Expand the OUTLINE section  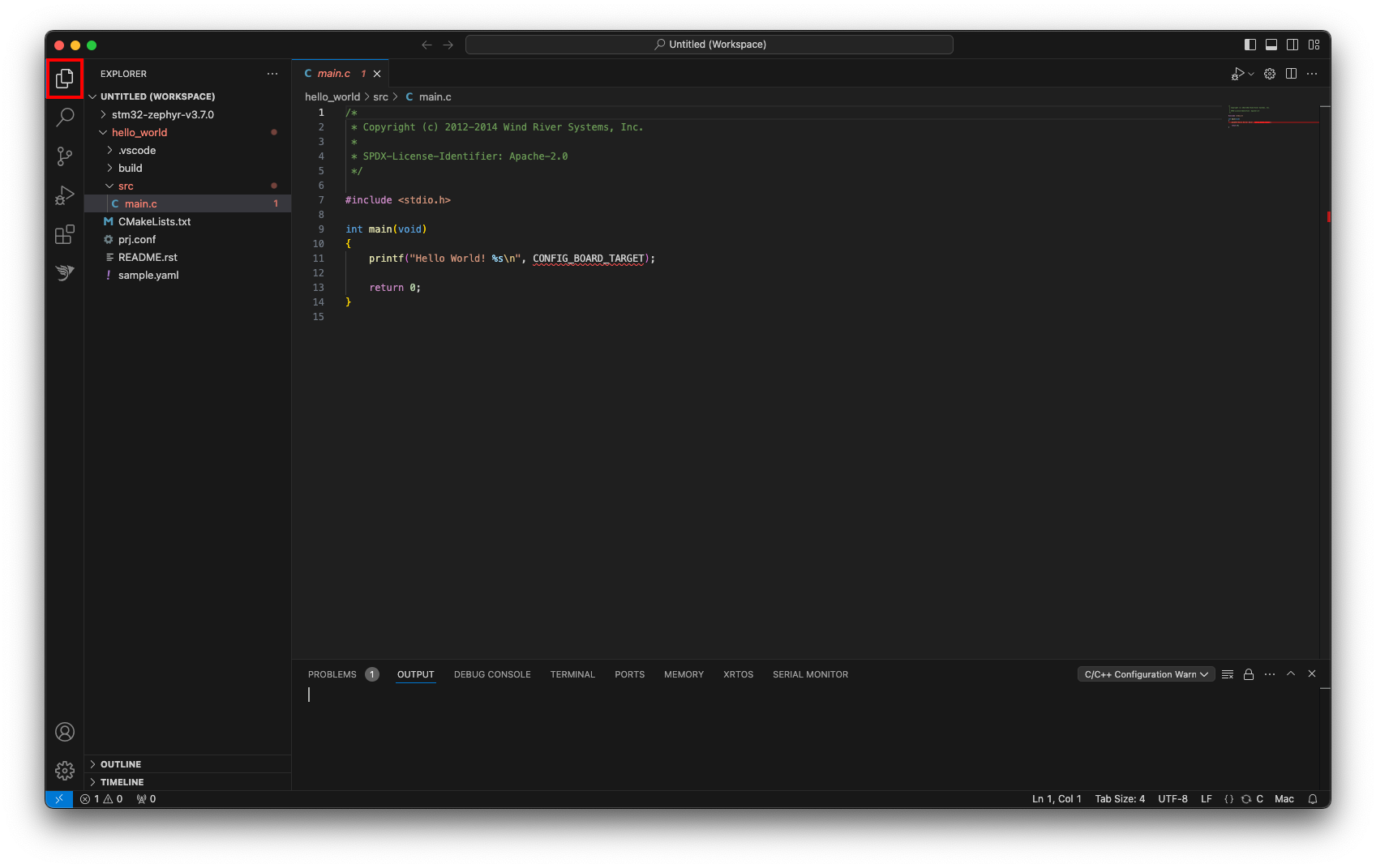click(x=120, y=763)
